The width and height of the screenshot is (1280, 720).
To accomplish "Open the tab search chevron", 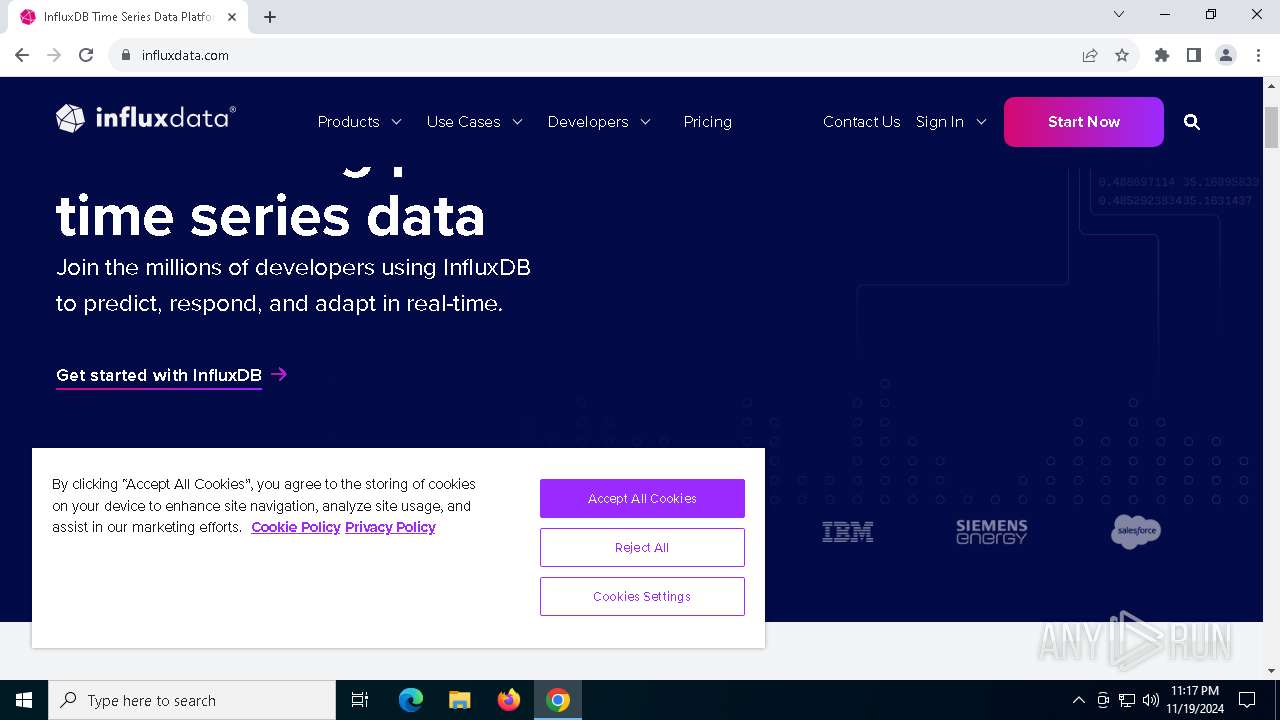I will pyautogui.click(x=1119, y=14).
